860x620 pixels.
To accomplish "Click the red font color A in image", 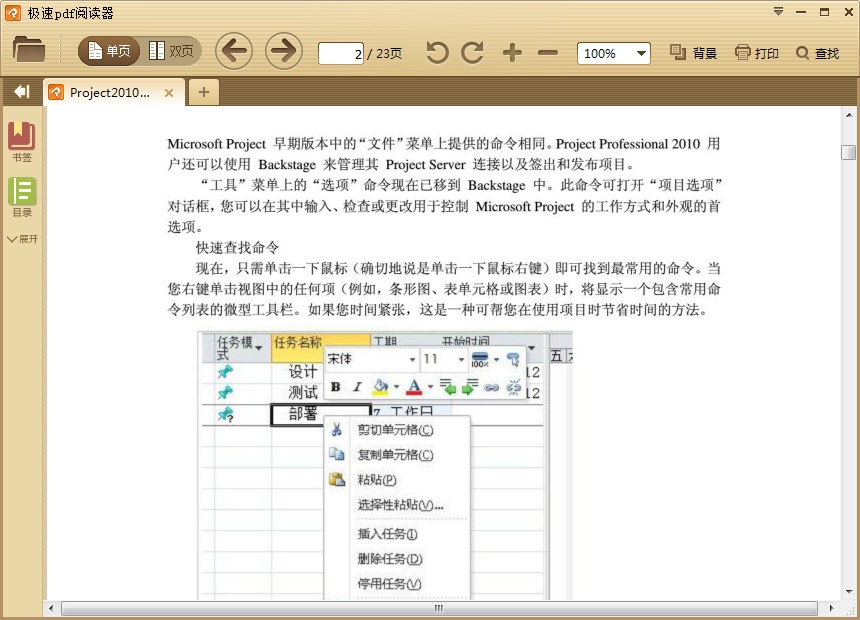I will tap(414, 387).
